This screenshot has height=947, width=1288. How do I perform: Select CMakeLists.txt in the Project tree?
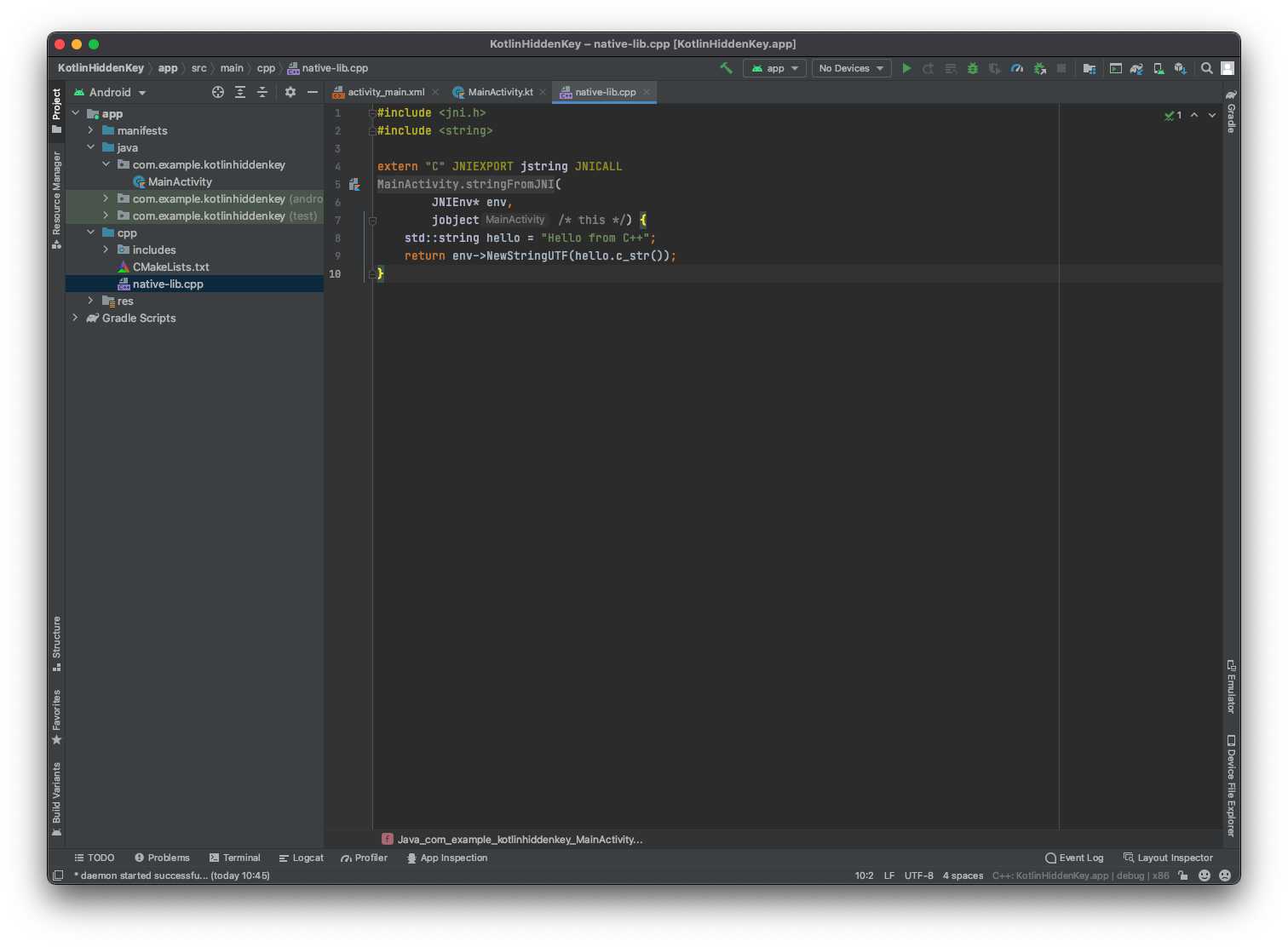coord(171,267)
